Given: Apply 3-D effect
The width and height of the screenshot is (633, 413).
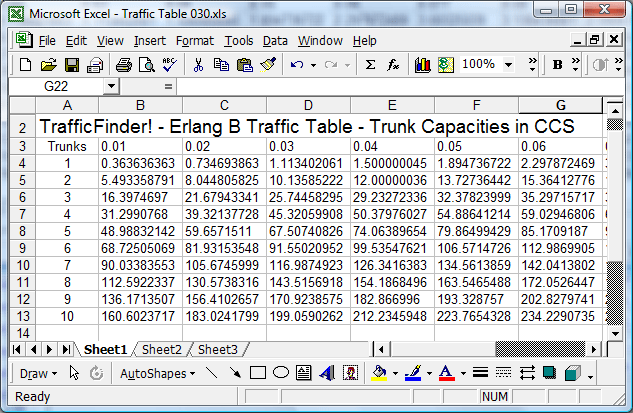Looking at the screenshot, I should click(x=572, y=373).
